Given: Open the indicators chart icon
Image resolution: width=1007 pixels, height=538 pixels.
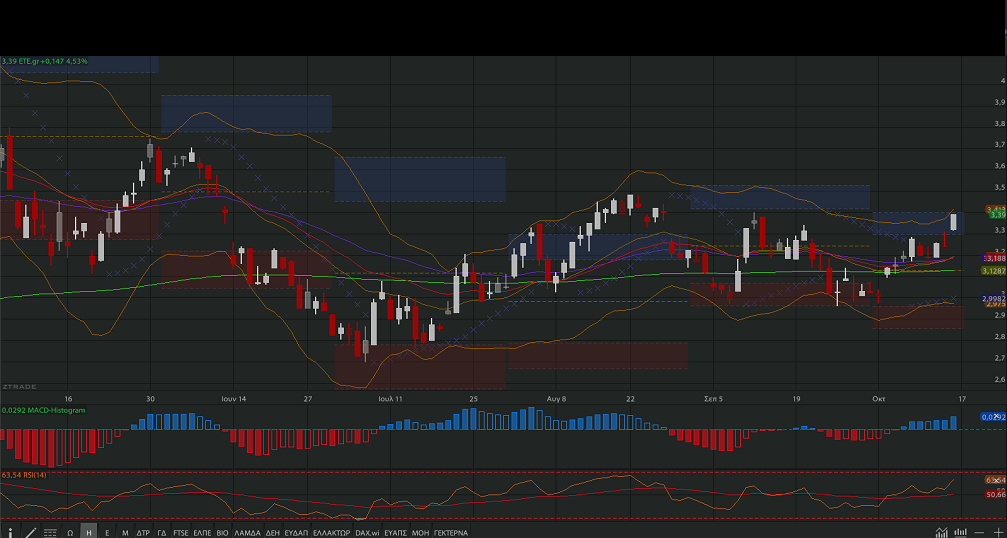Looking at the screenshot, I should click(x=941, y=532).
